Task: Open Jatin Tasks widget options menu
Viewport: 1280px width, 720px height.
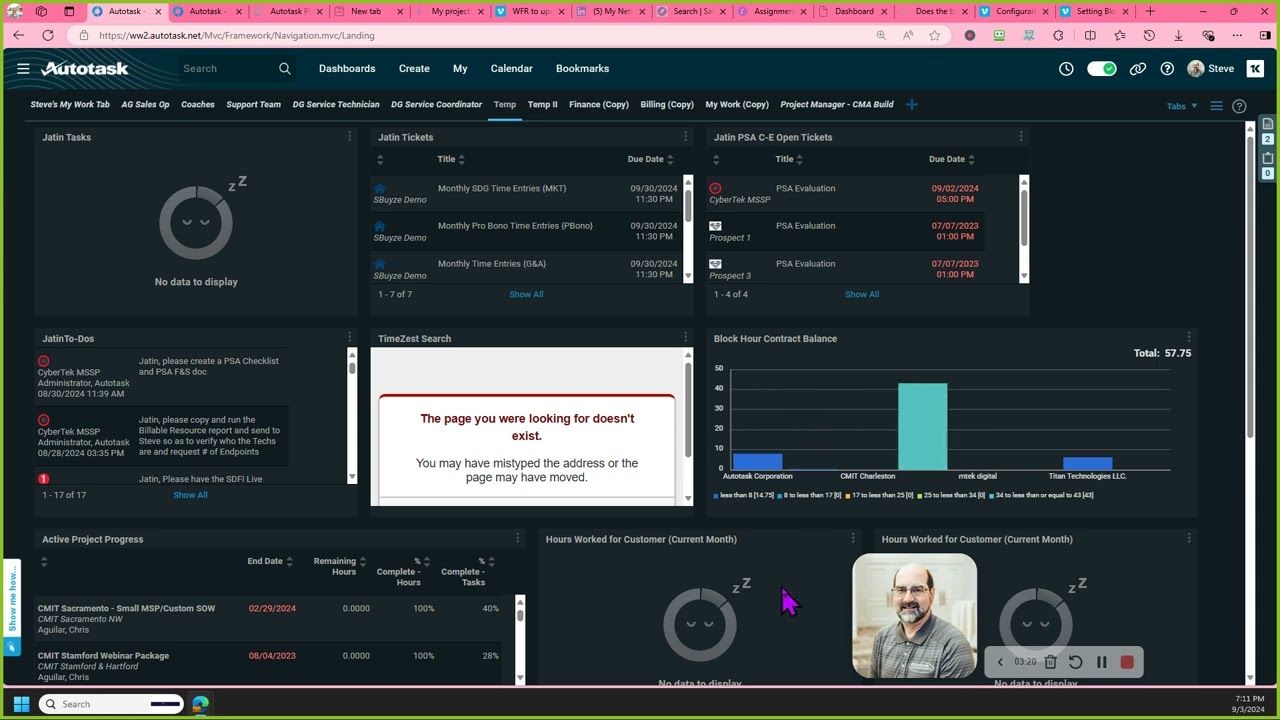Action: [349, 137]
